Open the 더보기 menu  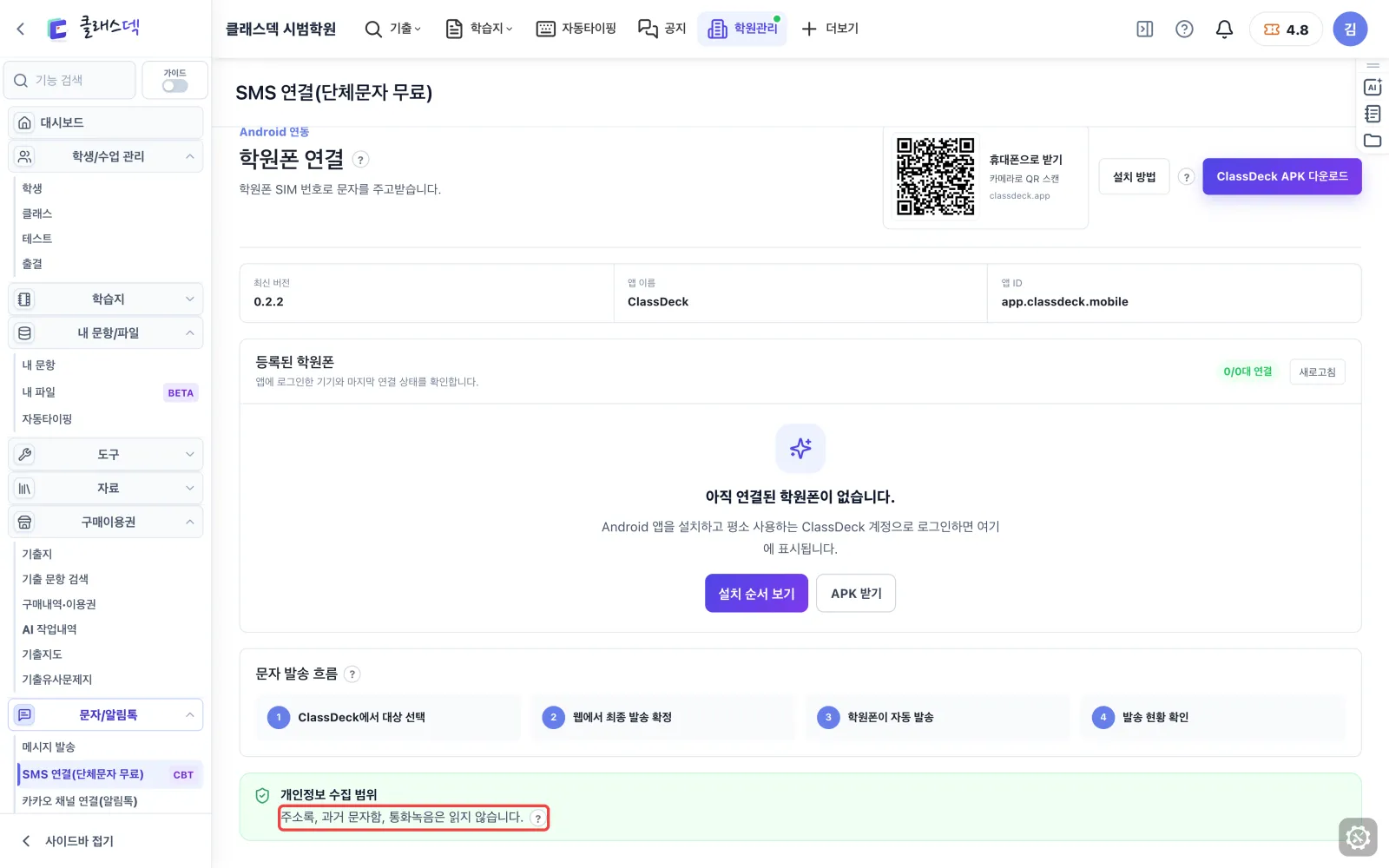point(830,29)
